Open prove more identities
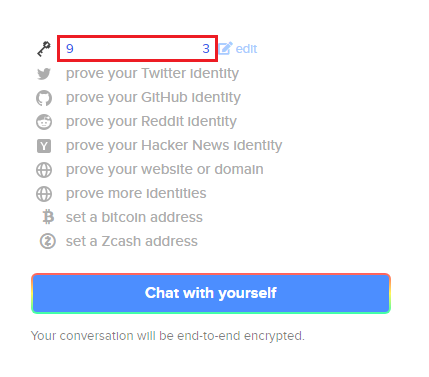Screen dimensions: 429x377 coord(136,193)
